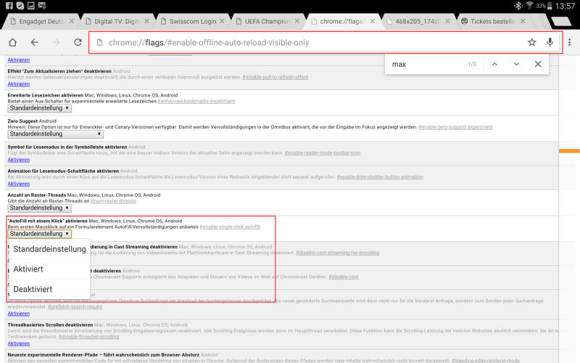Click Aktivieren under Zum Aktualisieren ziehen

(x=18, y=84)
